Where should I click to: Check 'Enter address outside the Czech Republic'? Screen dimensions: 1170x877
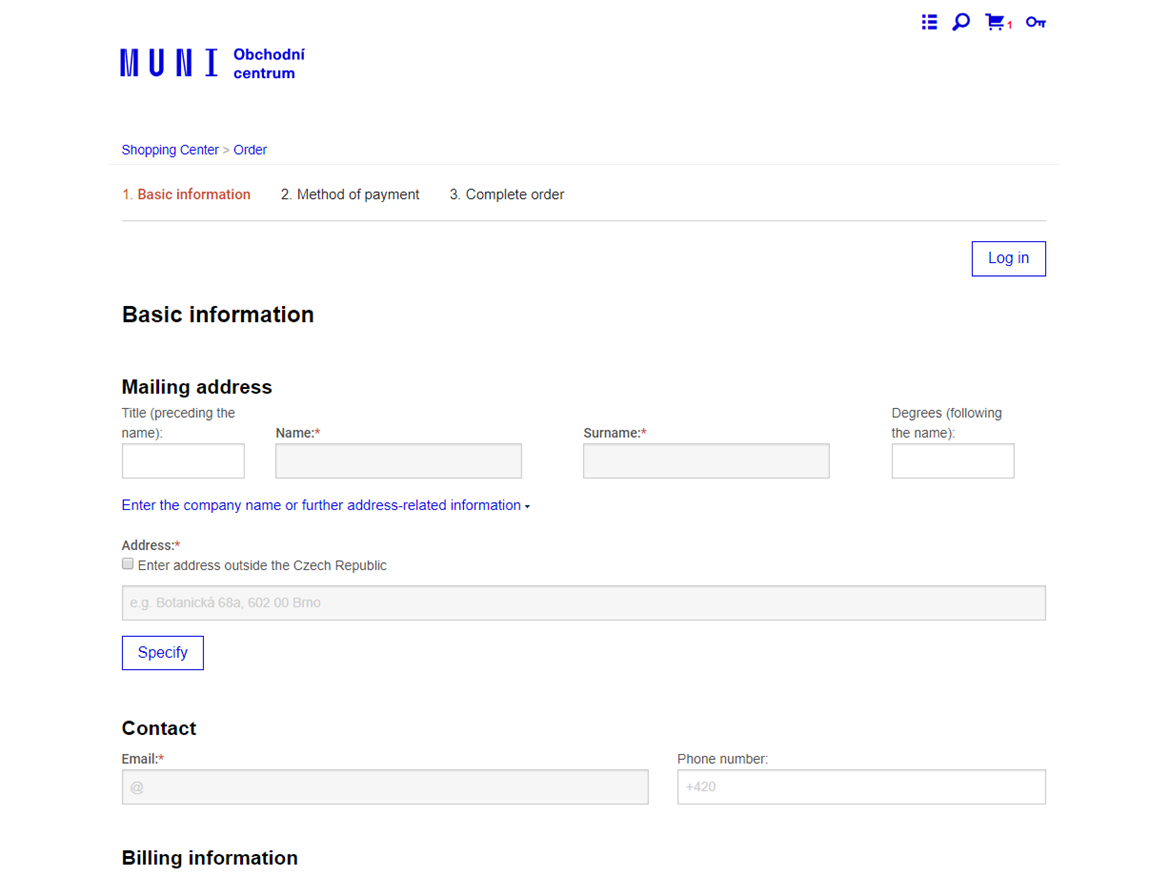click(x=128, y=564)
